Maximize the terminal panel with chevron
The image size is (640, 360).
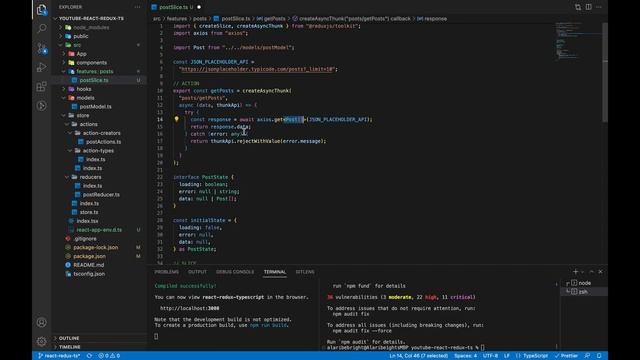[x=591, y=271]
